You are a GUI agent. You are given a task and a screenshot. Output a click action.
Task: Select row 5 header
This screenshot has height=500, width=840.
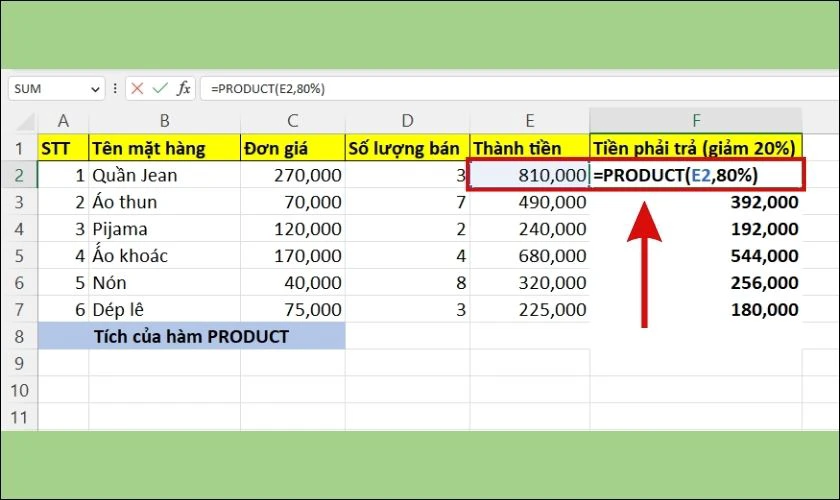(19, 256)
